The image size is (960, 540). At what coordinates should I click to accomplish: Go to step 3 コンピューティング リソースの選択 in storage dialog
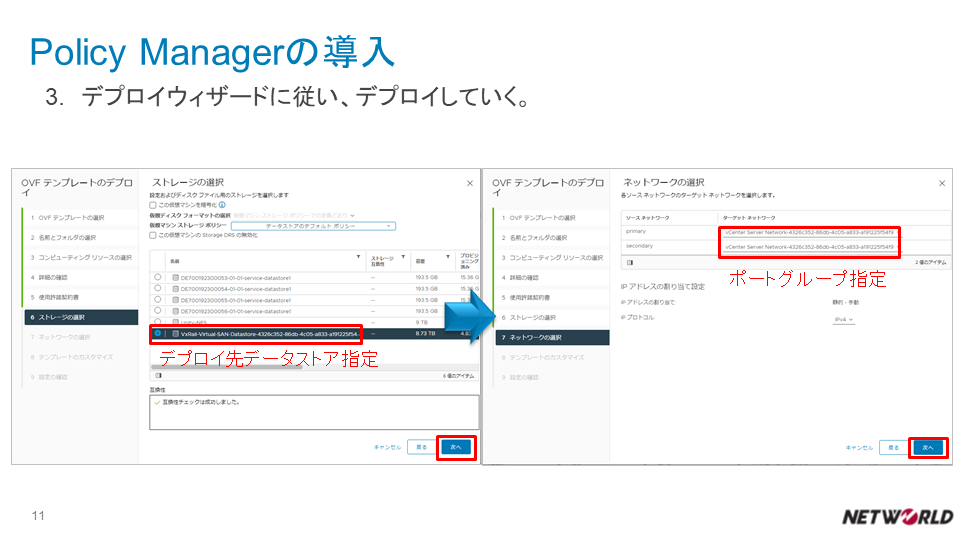[80, 258]
